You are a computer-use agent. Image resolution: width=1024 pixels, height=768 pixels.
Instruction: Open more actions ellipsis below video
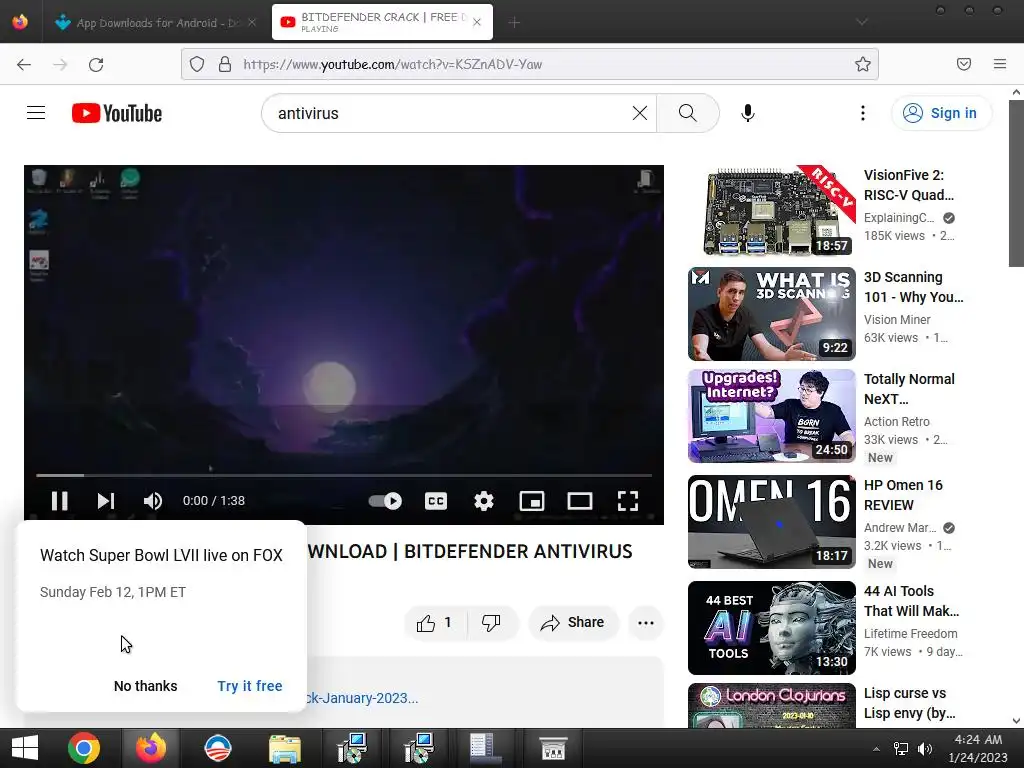pyautogui.click(x=646, y=622)
